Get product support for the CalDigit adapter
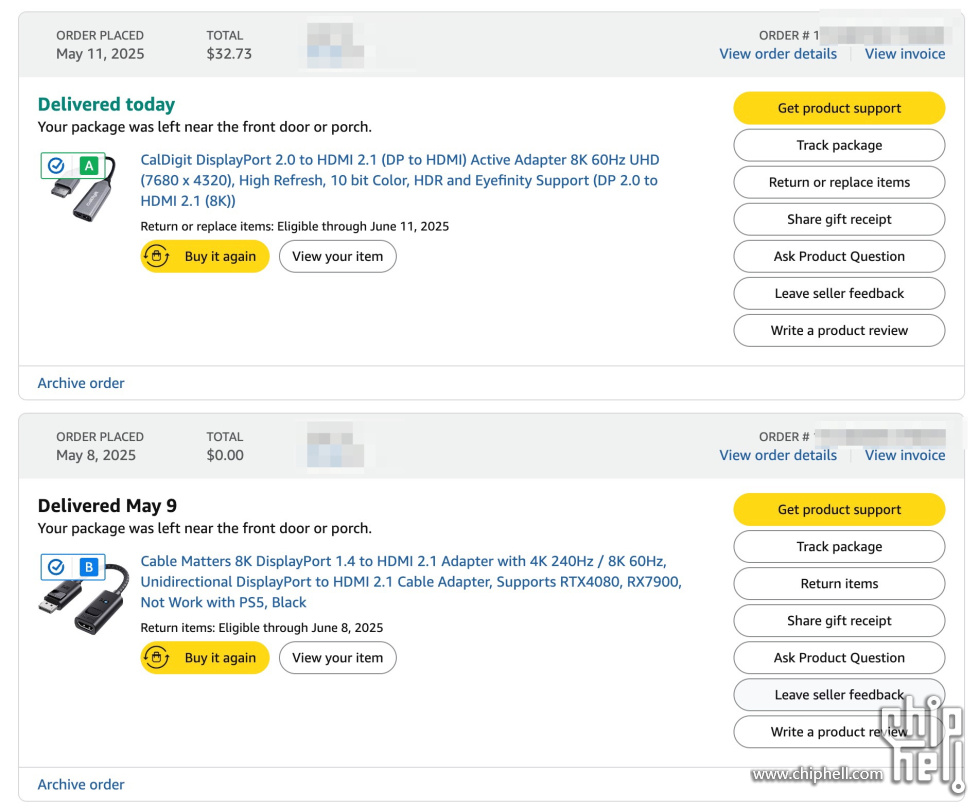 [x=839, y=108]
